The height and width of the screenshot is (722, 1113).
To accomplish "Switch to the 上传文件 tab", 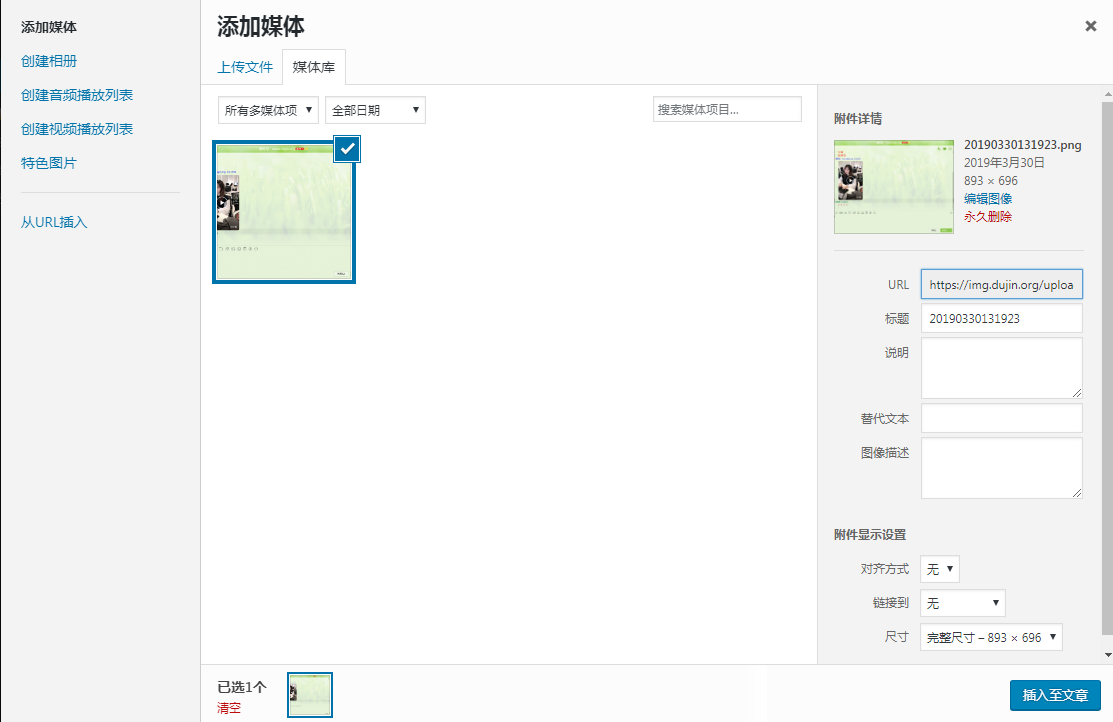I will pos(245,67).
